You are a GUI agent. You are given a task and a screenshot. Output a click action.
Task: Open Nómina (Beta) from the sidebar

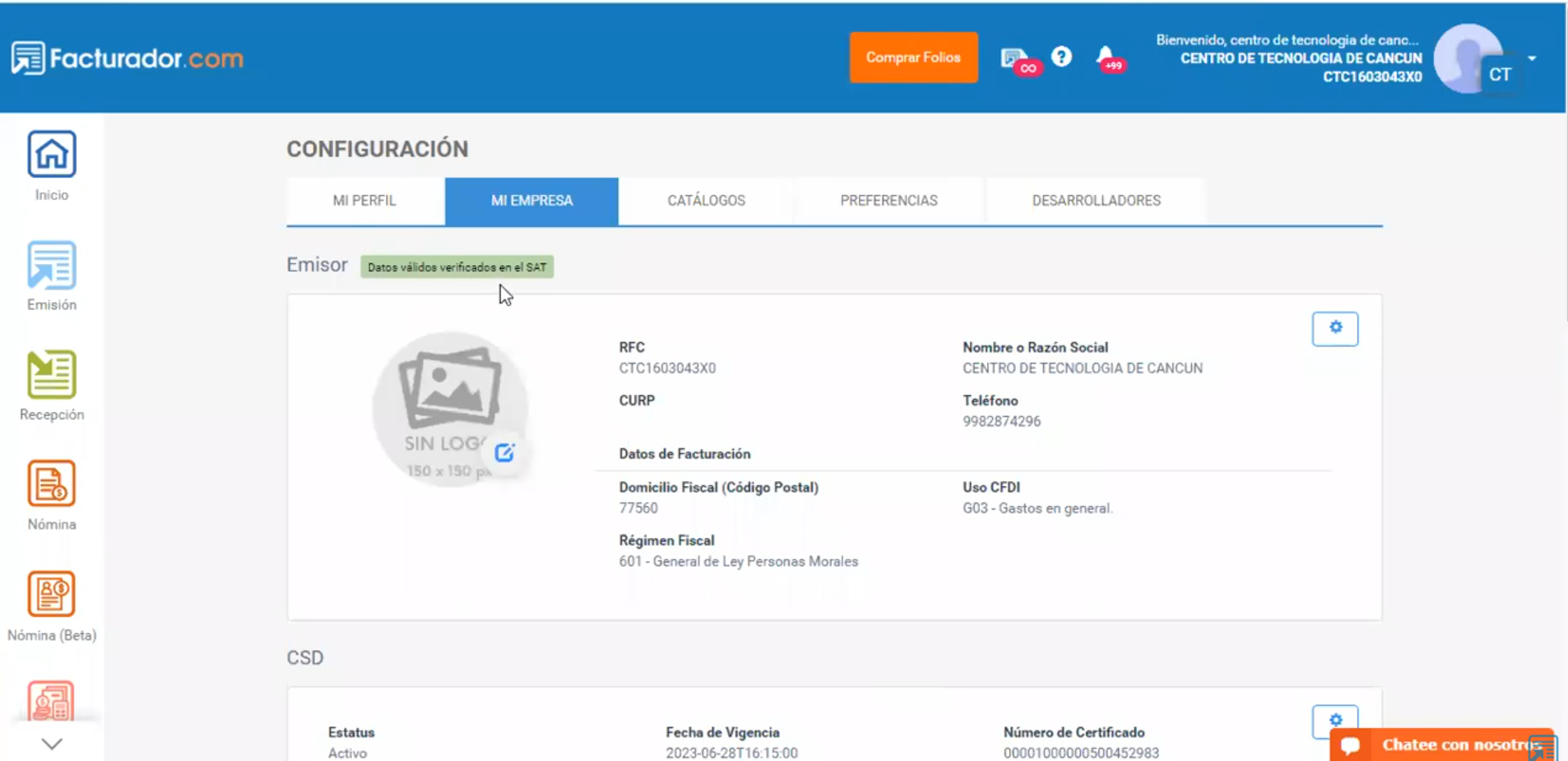pos(51,594)
